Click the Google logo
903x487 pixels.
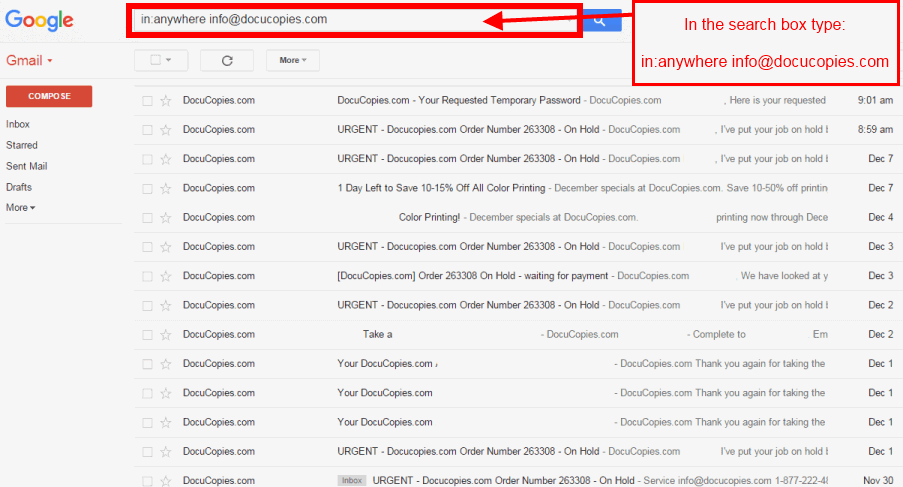[x=40, y=21]
